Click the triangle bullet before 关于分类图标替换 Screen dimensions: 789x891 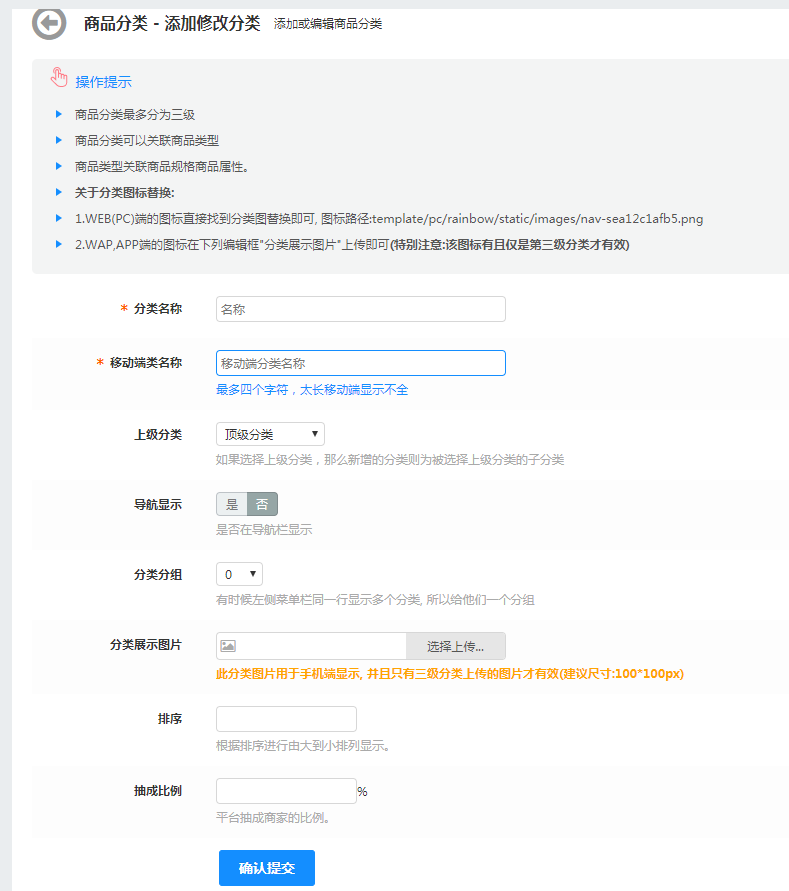[59, 192]
